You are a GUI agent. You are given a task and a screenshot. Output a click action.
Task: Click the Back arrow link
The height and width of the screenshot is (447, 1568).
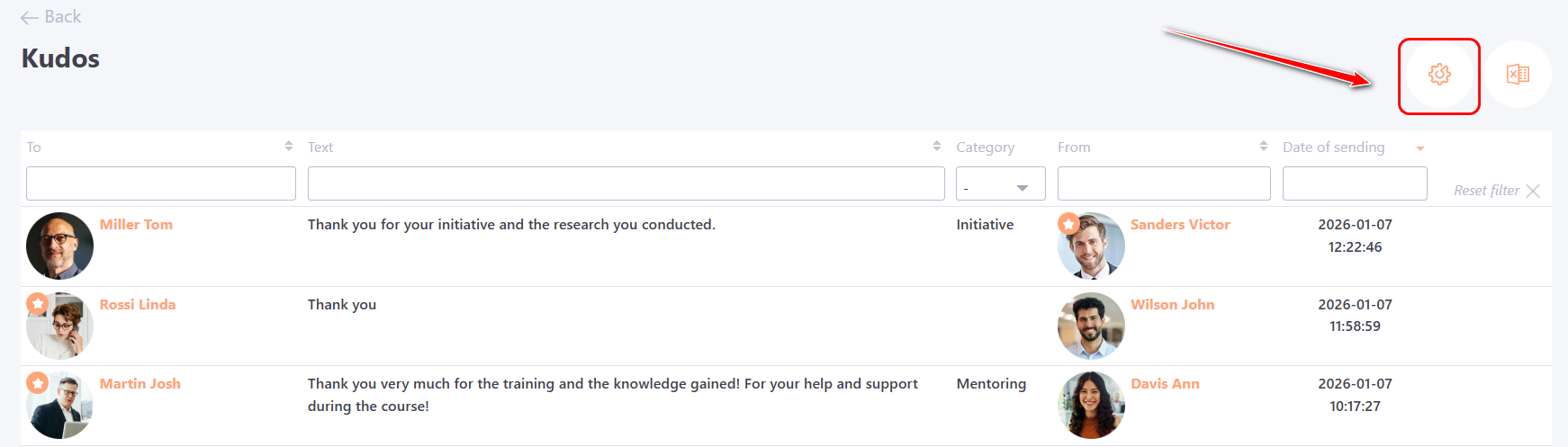pyautogui.click(x=50, y=17)
